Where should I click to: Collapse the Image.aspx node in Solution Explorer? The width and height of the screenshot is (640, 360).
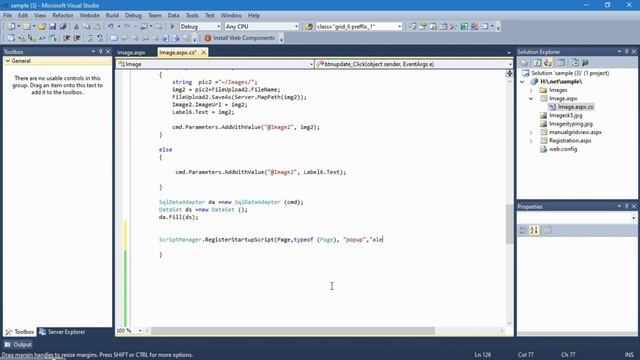pos(531,99)
